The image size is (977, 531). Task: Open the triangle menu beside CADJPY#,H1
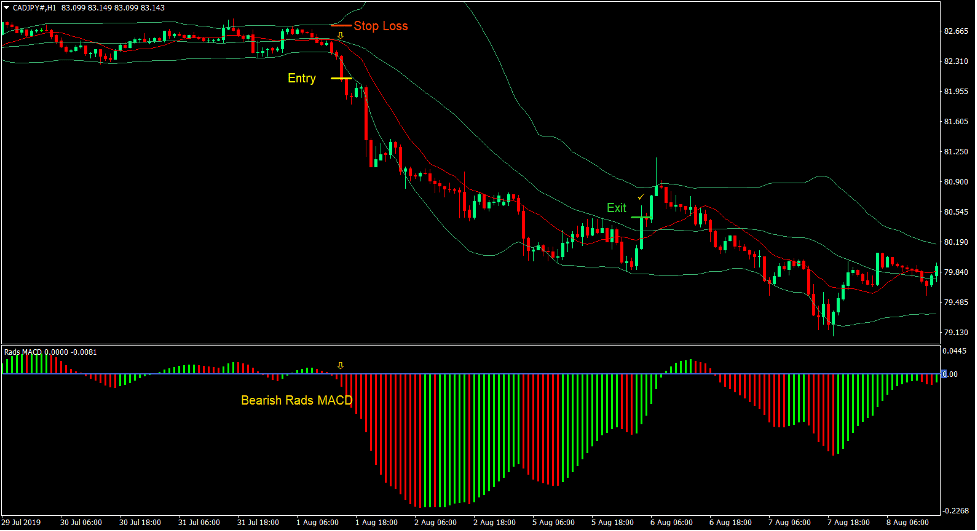(x=7, y=8)
